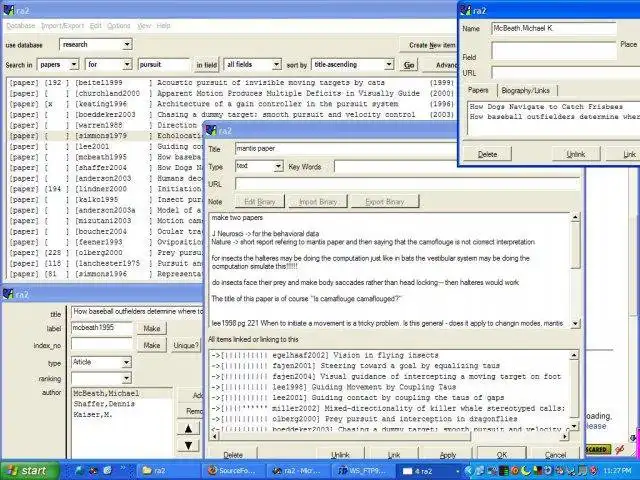This screenshot has height=480, width=640.
Task: Click the empty index_no field
Action: point(102,344)
